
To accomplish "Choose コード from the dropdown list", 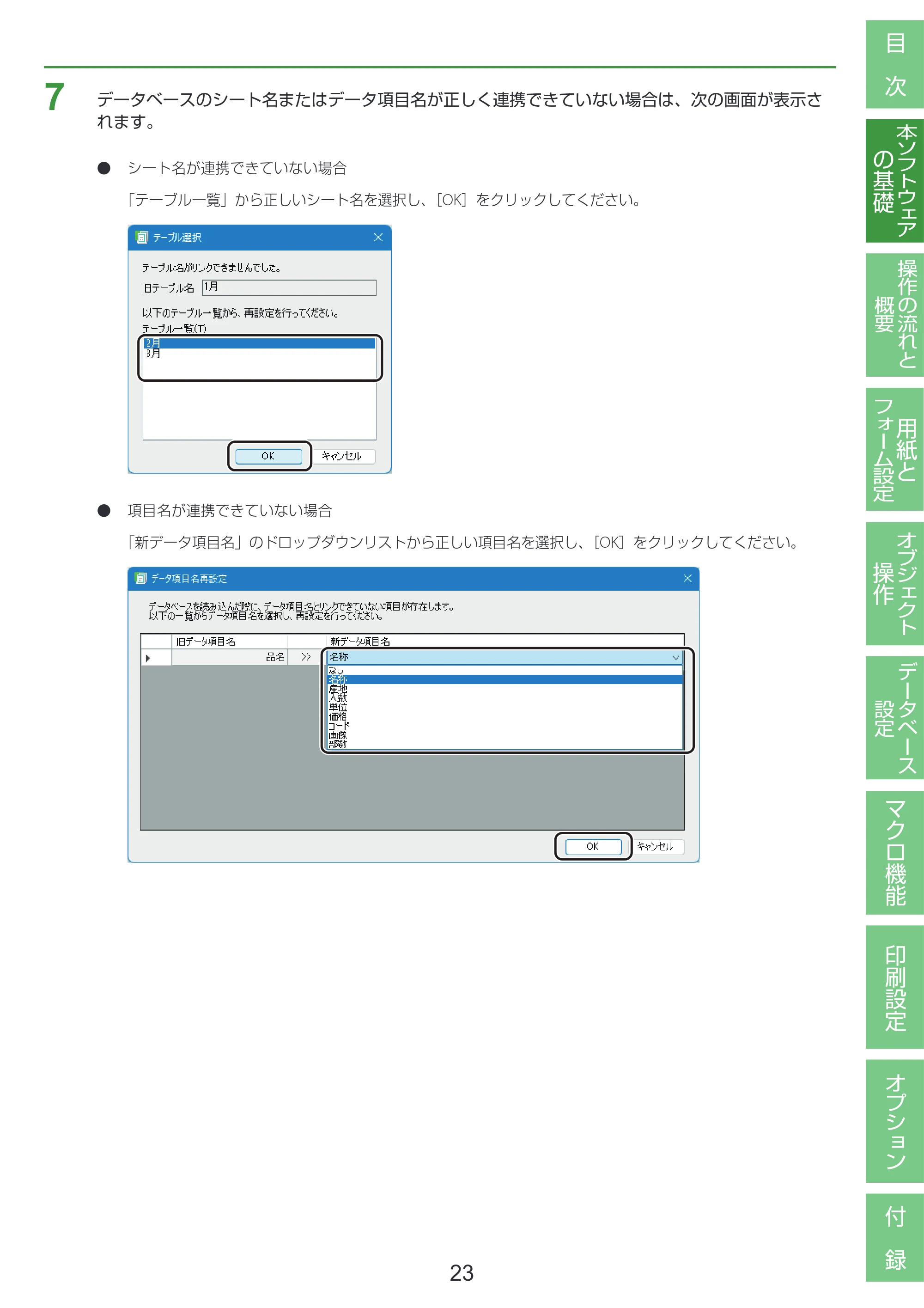I will 505,725.
